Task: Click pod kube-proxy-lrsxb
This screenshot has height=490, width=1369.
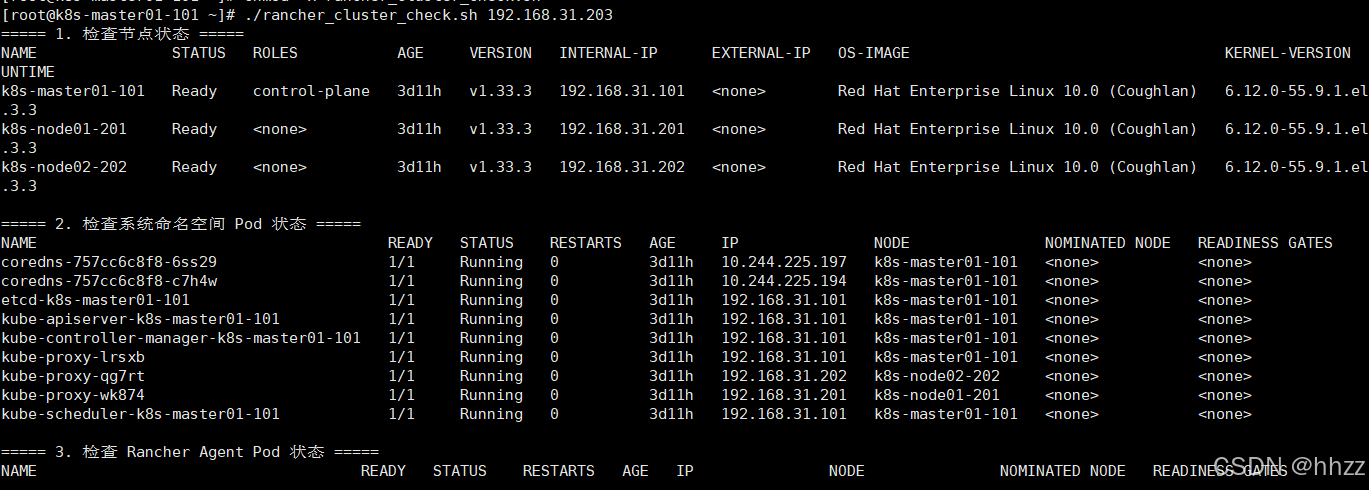Action: point(73,357)
